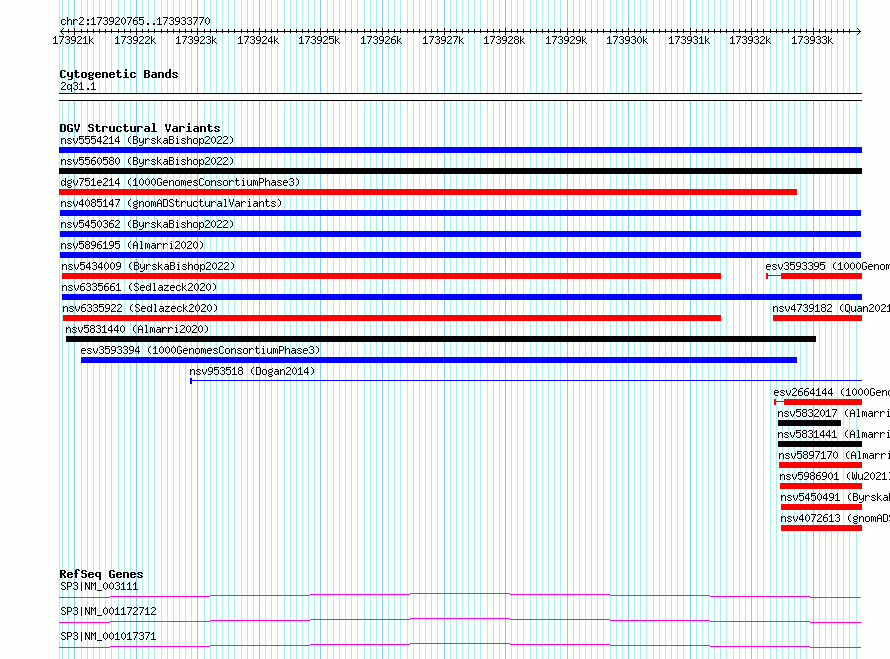Open the nsv5897170 variant label

click(x=834, y=455)
